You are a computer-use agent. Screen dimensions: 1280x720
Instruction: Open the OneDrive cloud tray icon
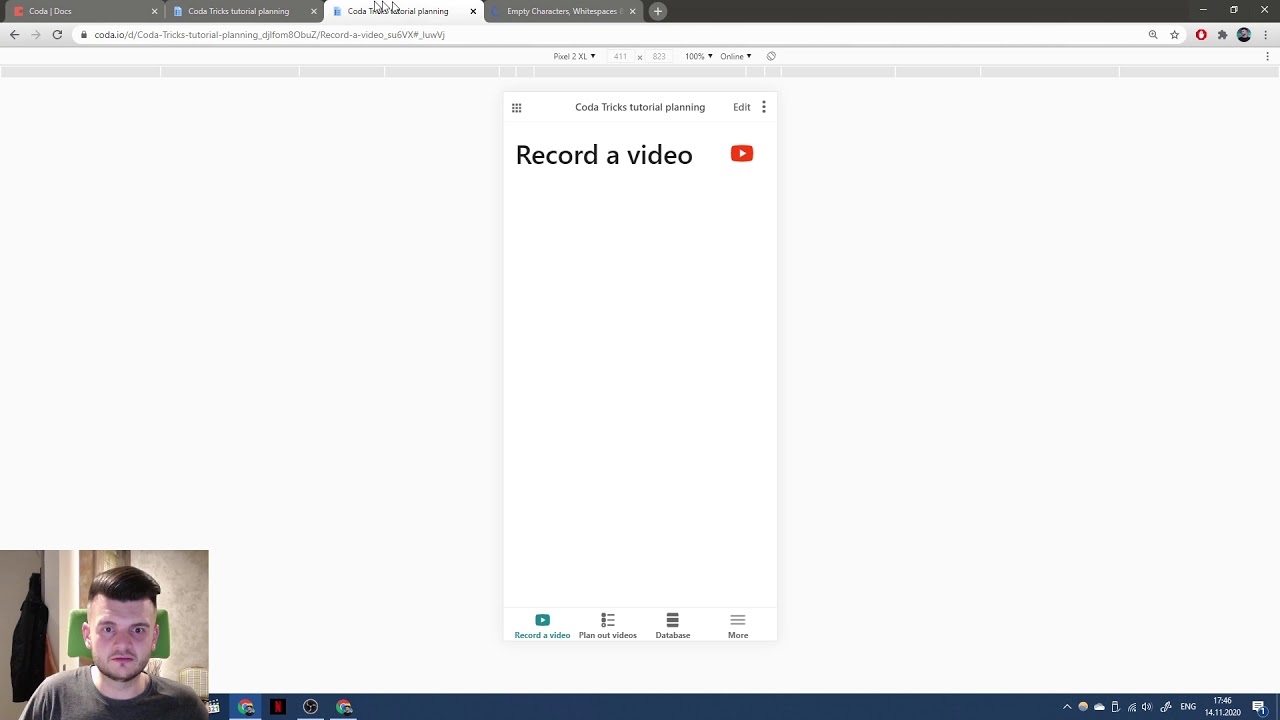pyautogui.click(x=1099, y=707)
